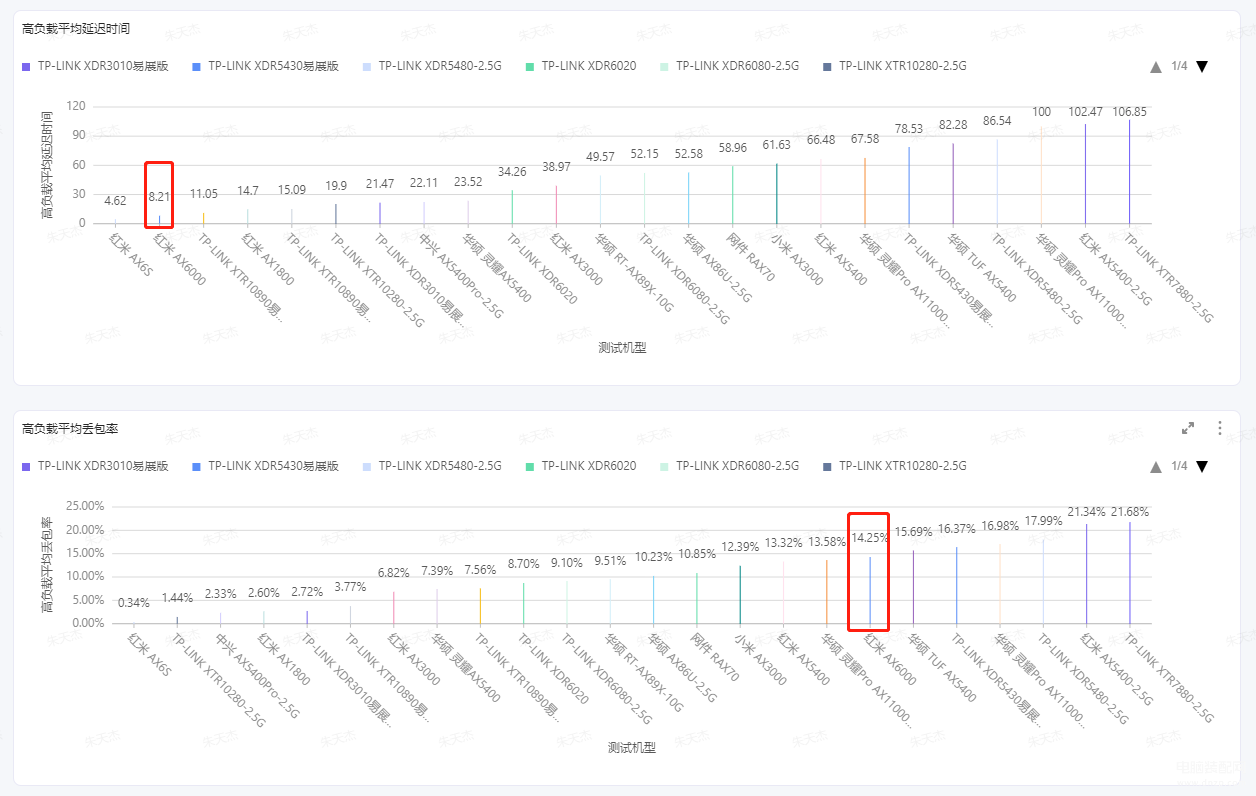The image size is (1256, 796).
Task: Click 测试机型 axis title under 延迟时间 chart
Action: [x=622, y=347]
